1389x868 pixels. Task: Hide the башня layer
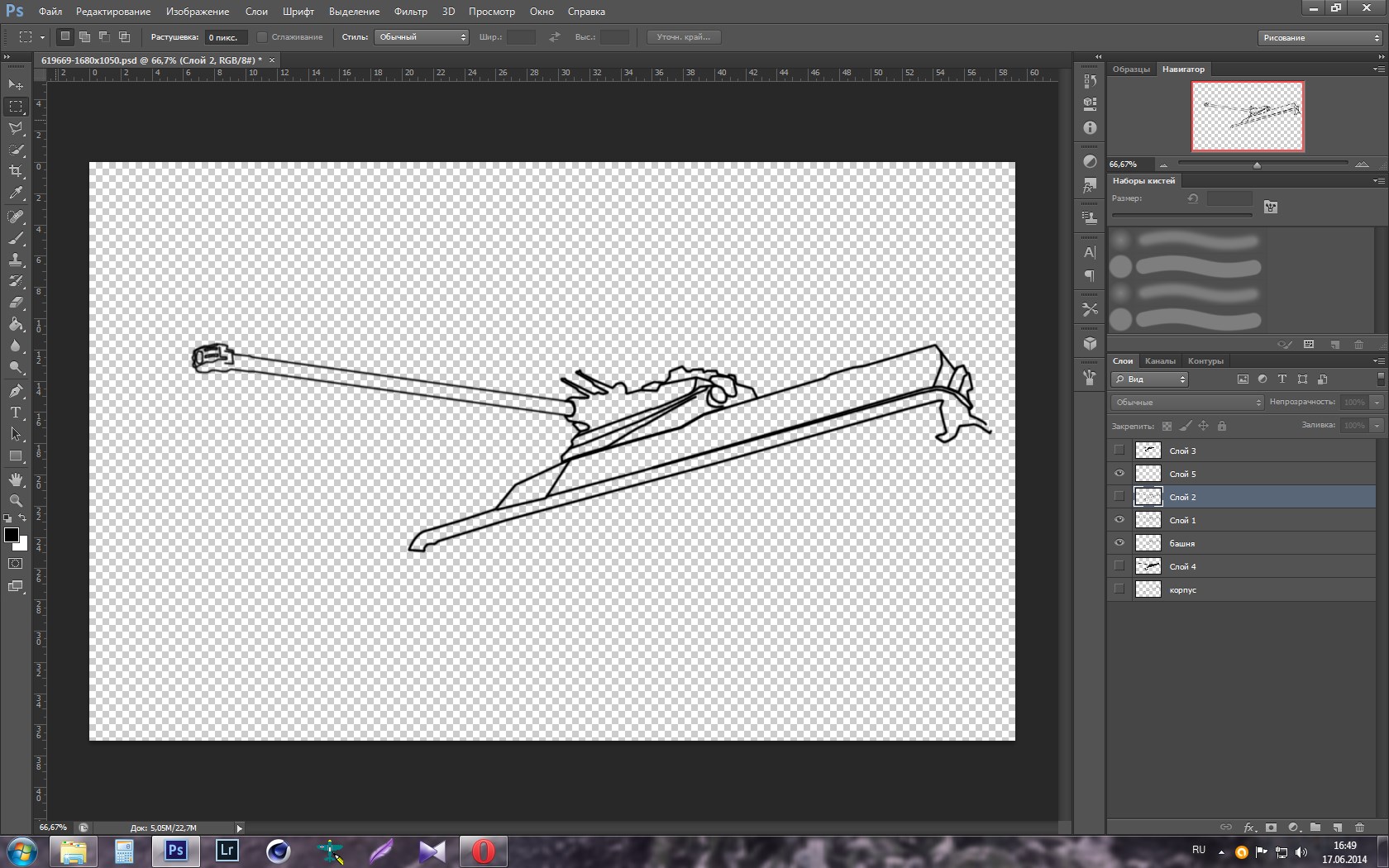click(x=1119, y=543)
